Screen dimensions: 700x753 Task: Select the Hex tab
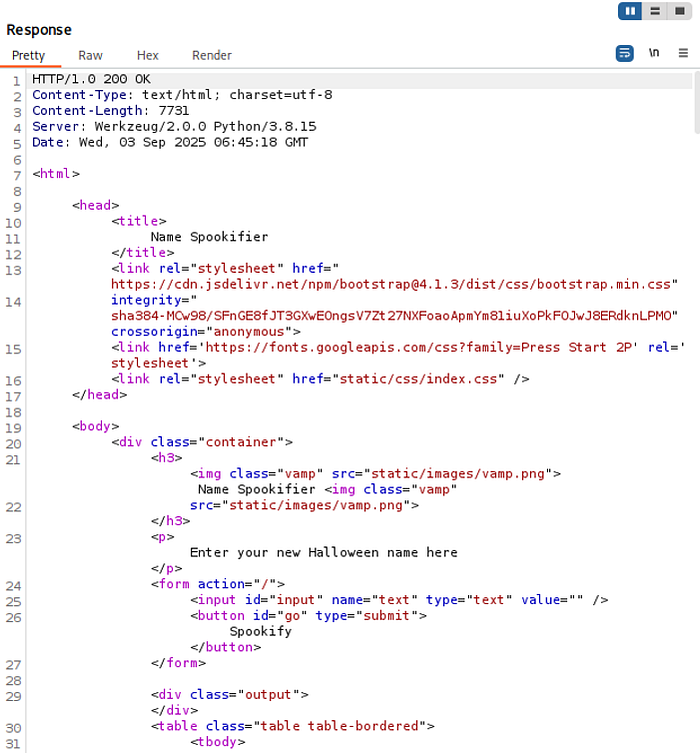point(147,56)
